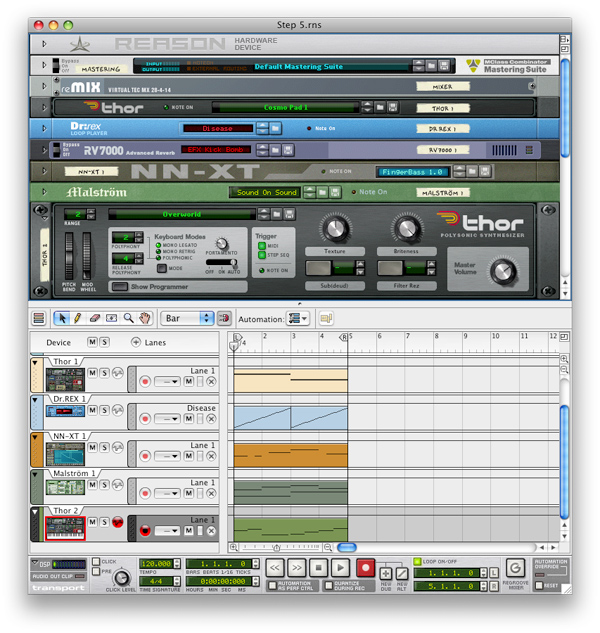
Task: Mute the Malström 1 track
Action: pos(92,484)
